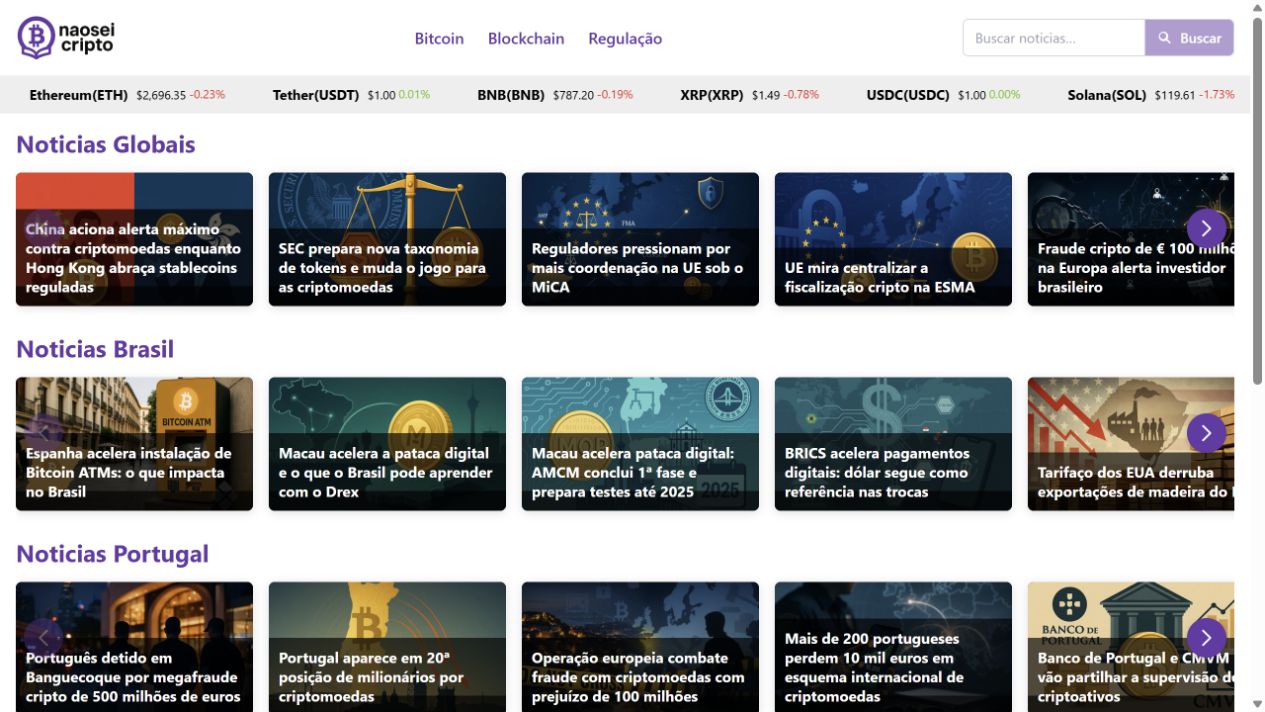Select the BNB(BNB) ticker entry
This screenshot has height=712, width=1265.
point(555,95)
